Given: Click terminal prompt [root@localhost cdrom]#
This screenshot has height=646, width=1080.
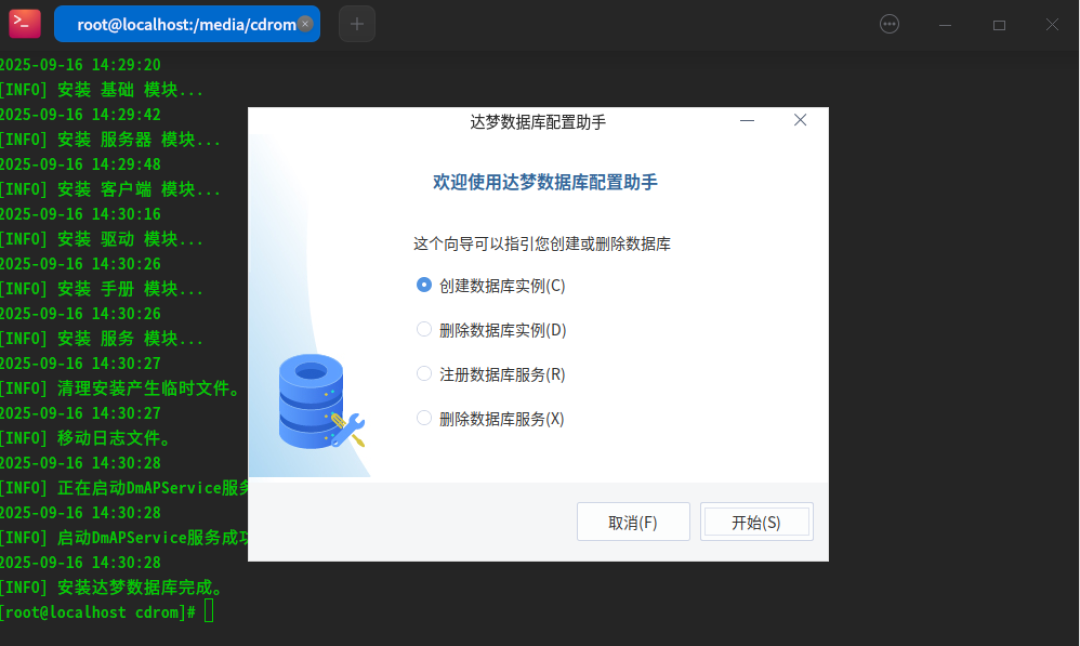Looking at the screenshot, I should pyautogui.click(x=98, y=612).
